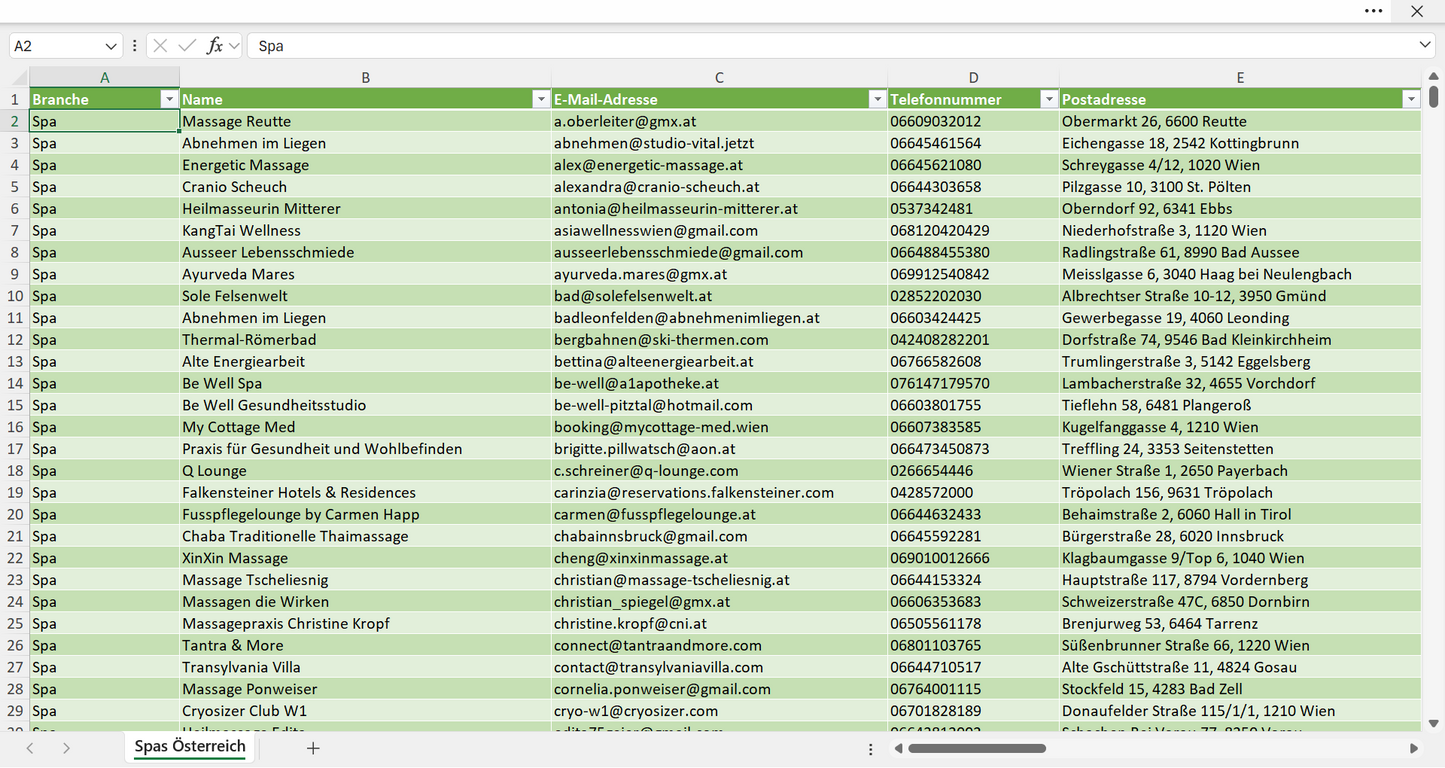Expand the formula bar with right-side chevron

click(1425, 46)
